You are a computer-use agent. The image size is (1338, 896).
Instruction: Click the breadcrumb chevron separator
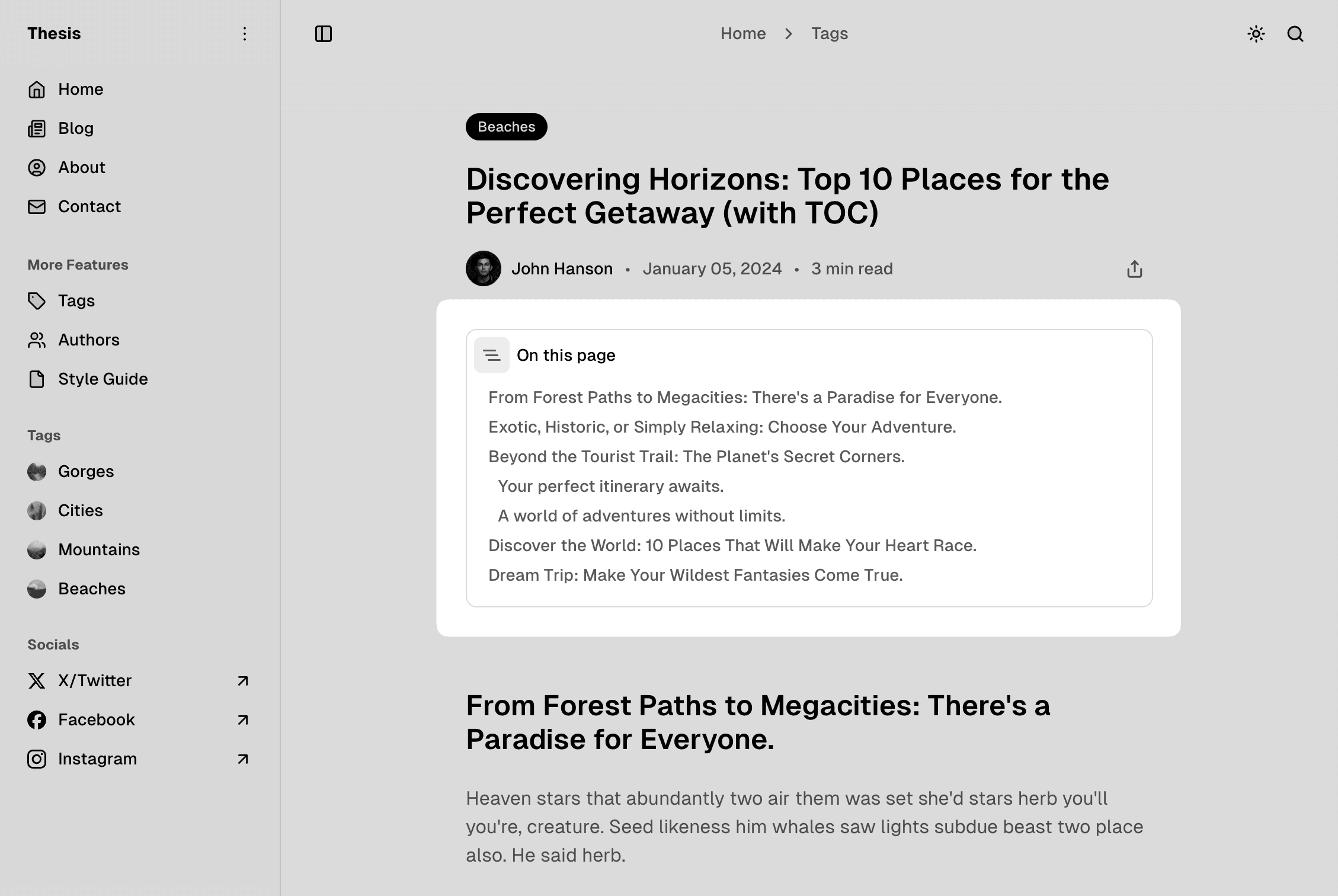point(788,34)
